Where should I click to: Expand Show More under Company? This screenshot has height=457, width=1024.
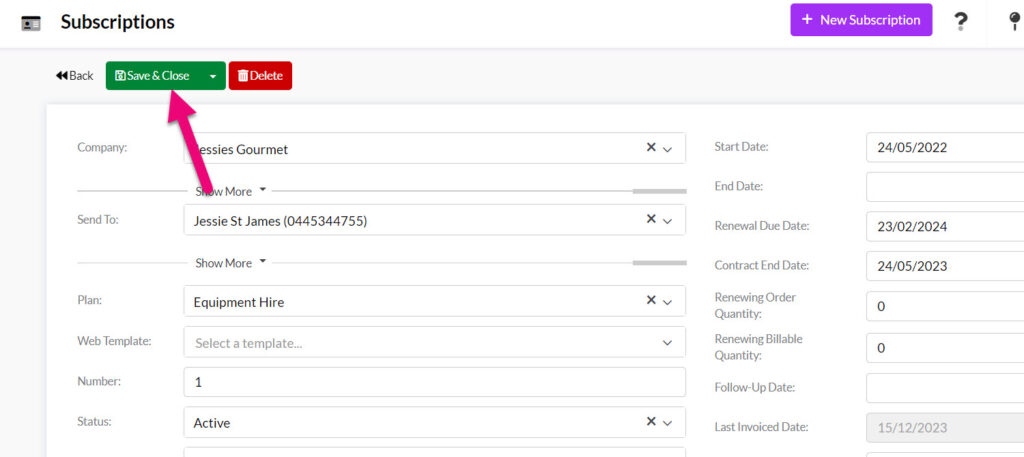231,191
